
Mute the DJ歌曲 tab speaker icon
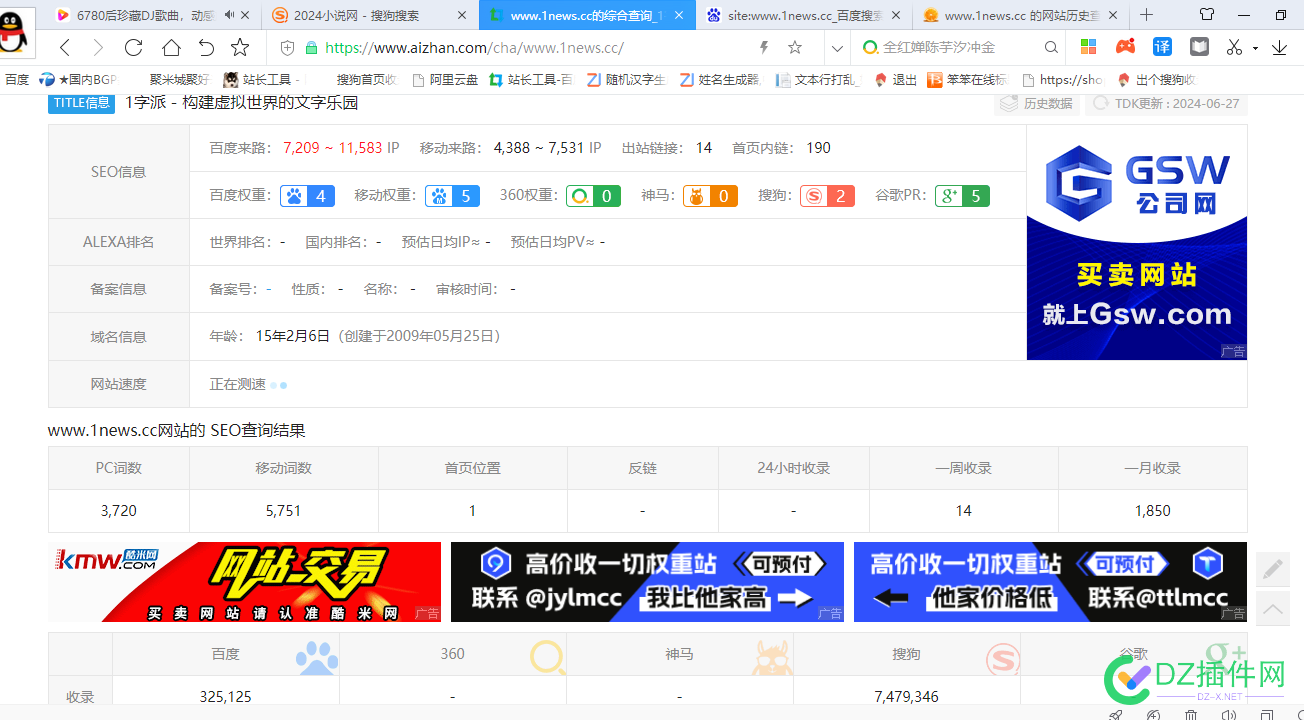tap(229, 15)
